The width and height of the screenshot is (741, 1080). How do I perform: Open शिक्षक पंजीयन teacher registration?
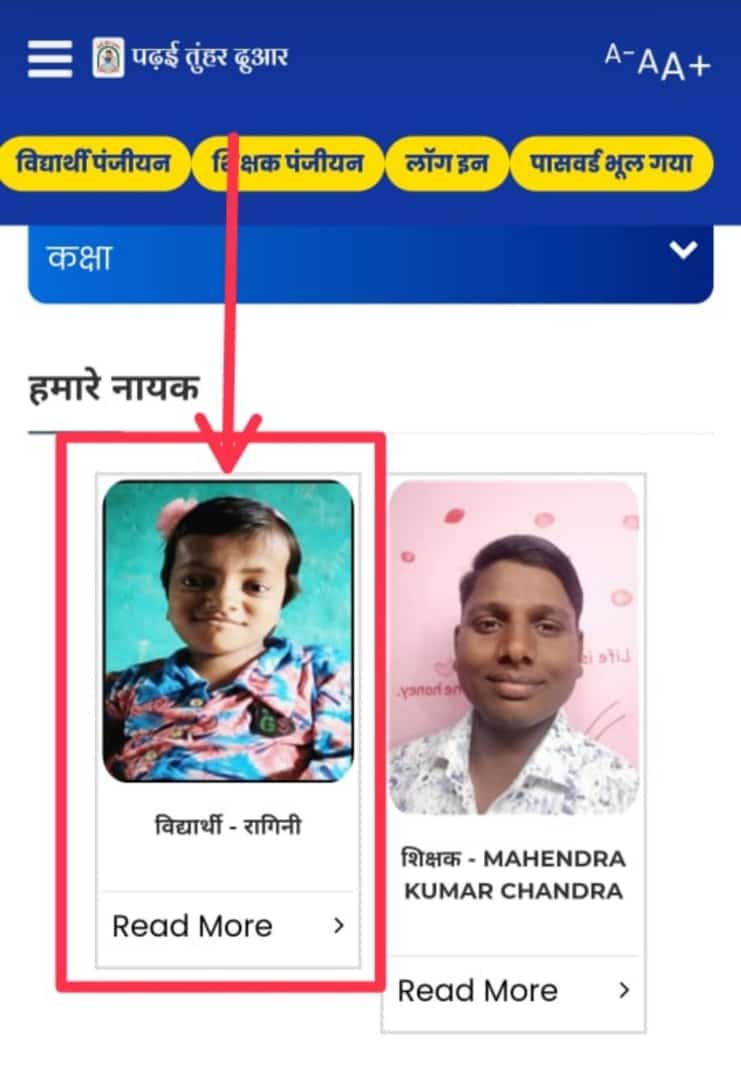tap(288, 163)
